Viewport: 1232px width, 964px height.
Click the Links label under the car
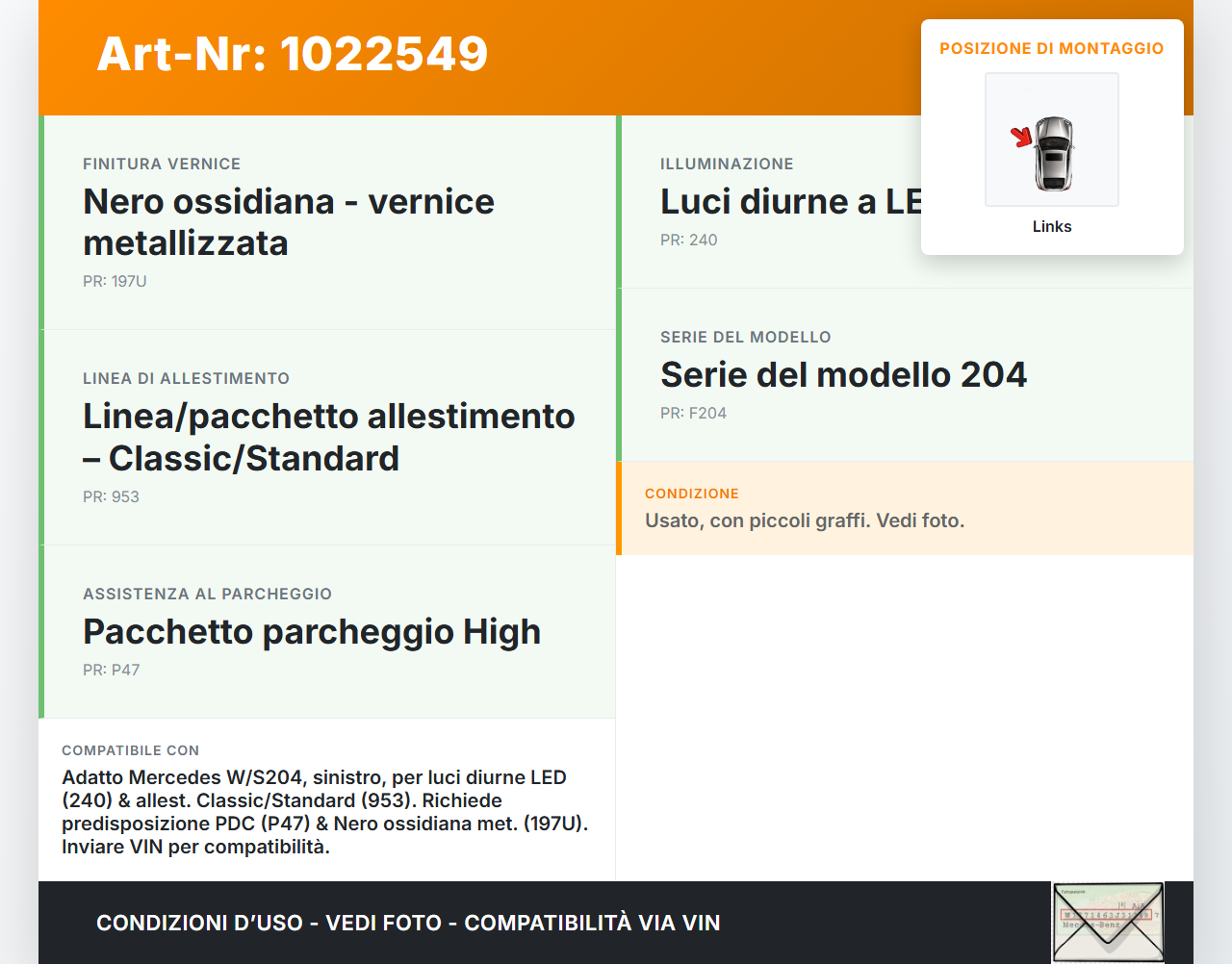(1052, 226)
